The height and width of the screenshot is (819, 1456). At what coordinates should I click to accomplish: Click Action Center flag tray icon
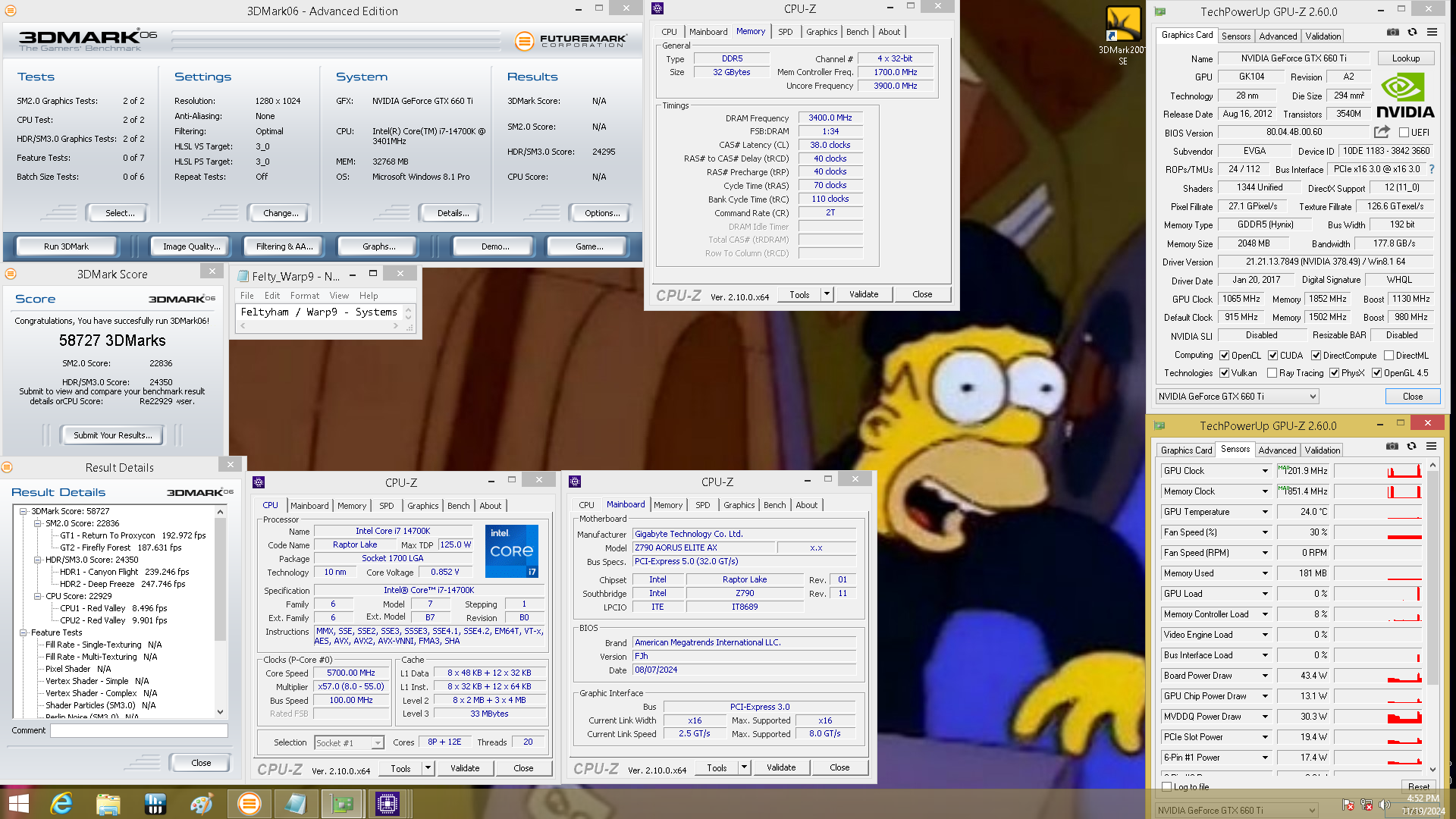[1348, 804]
